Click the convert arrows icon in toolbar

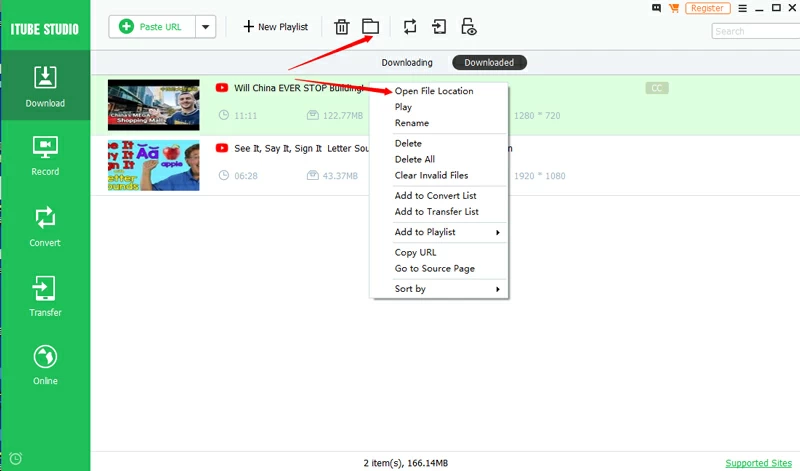point(411,27)
